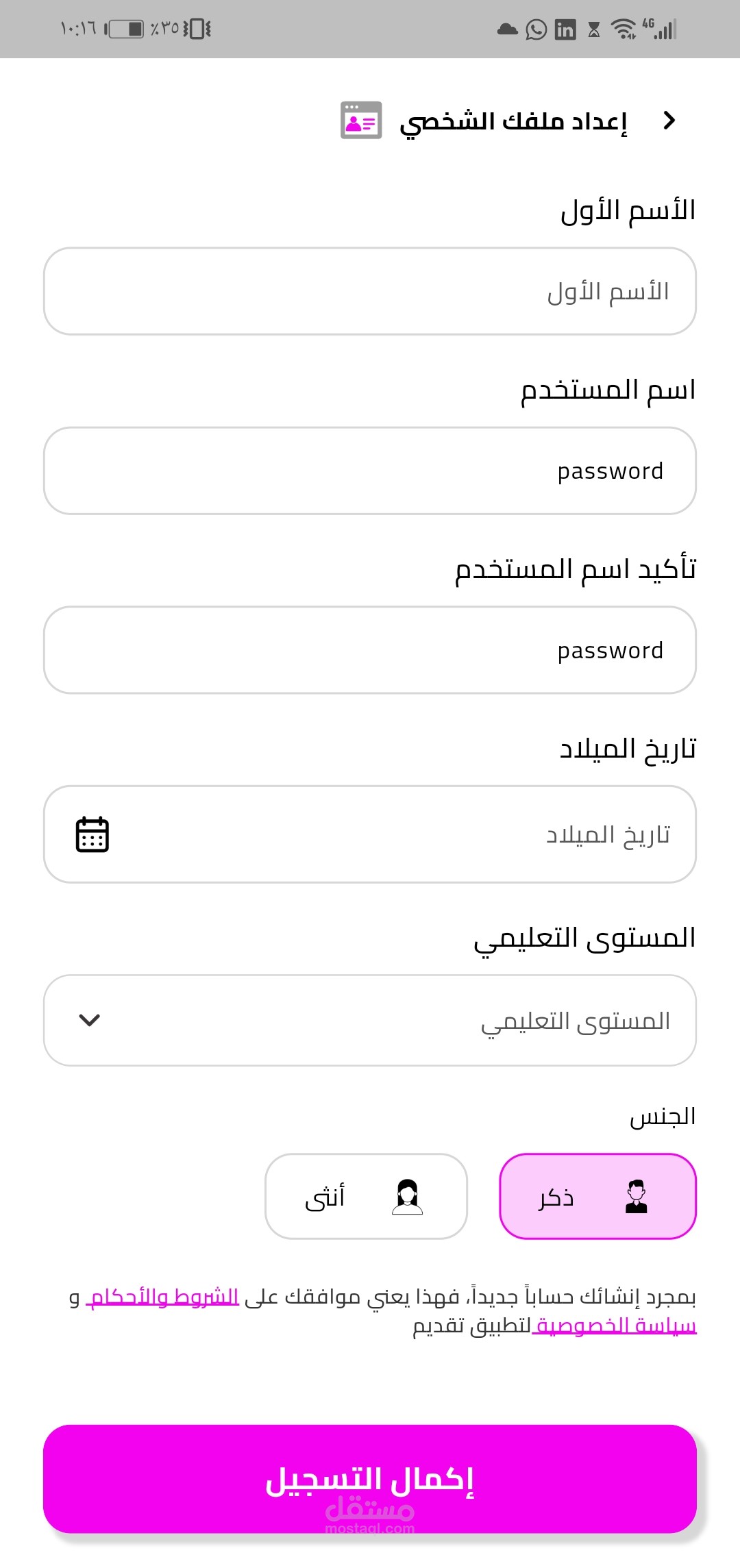Select the ذكر (male) gender option

[597, 1197]
